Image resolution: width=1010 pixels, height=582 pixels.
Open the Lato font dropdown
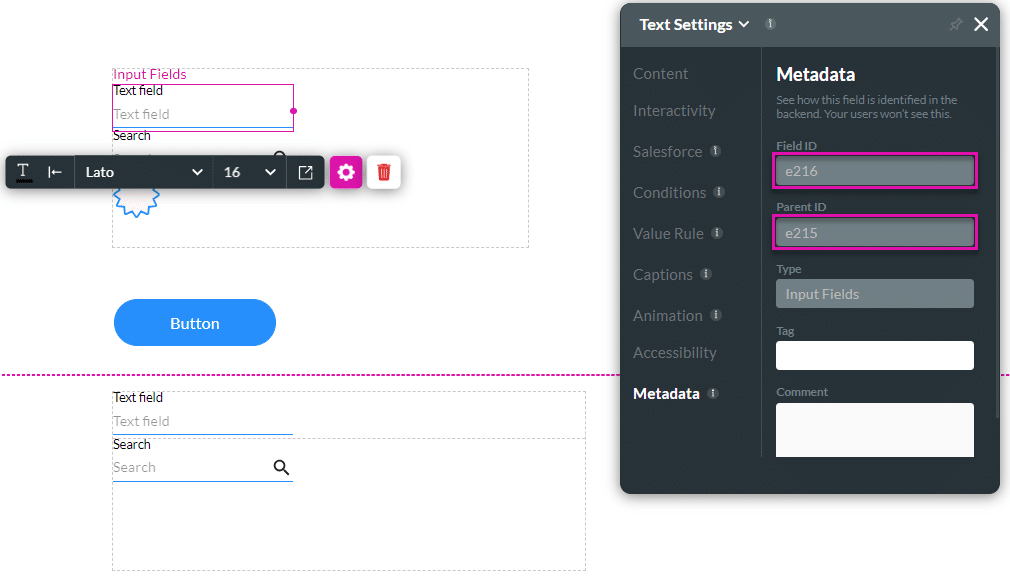tap(143, 172)
